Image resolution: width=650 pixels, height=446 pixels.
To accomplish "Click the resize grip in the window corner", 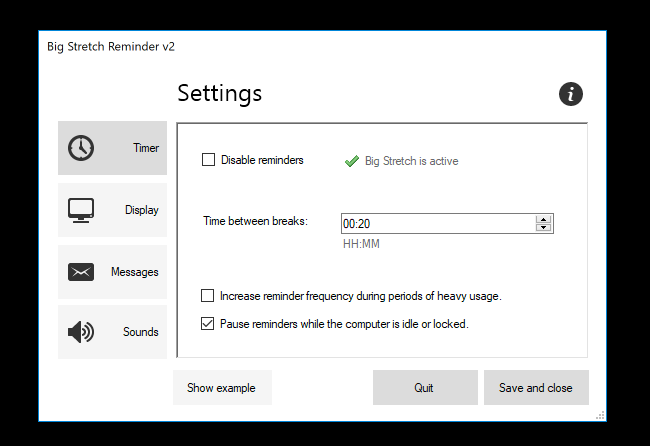I will tap(600, 415).
